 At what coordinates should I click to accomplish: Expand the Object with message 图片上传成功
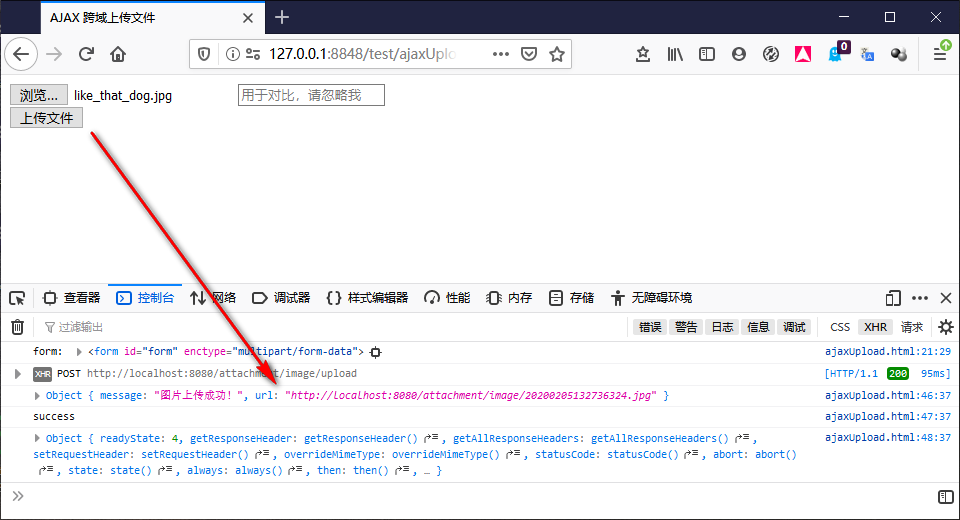click(x=37, y=396)
